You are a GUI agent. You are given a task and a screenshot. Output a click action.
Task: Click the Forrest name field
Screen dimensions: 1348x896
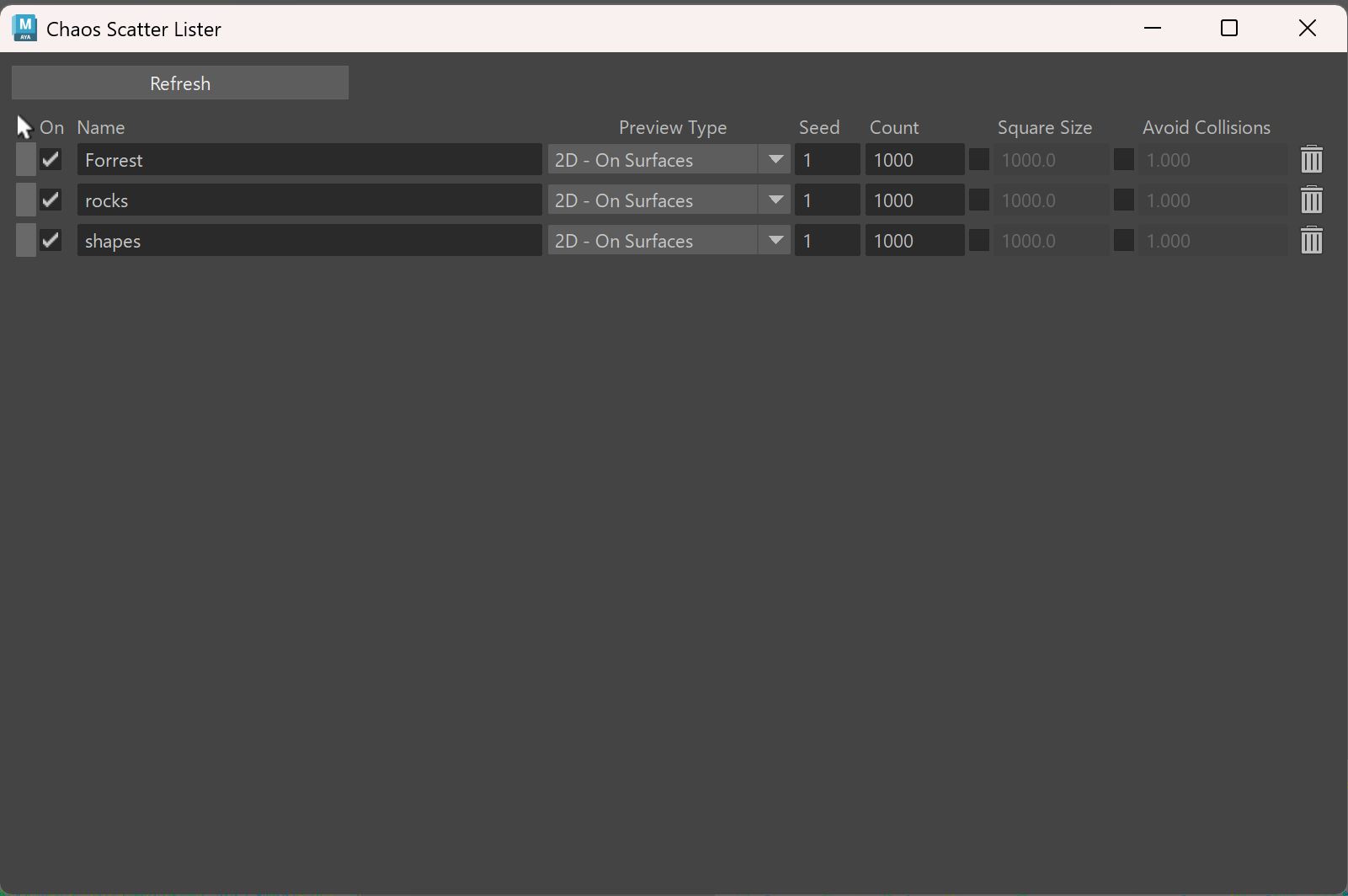[310, 160]
